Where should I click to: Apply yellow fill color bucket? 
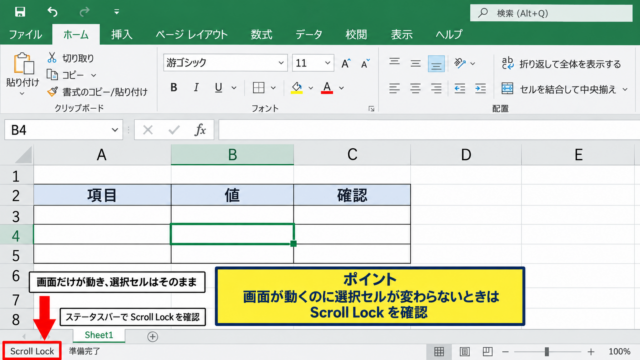pos(297,87)
